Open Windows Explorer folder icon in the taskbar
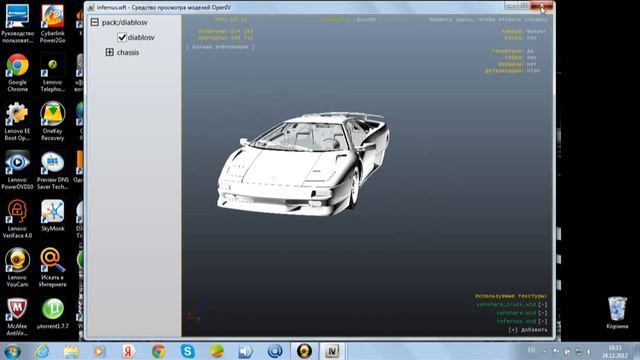The height and width of the screenshot is (360, 640). pyautogui.click(x=71, y=351)
